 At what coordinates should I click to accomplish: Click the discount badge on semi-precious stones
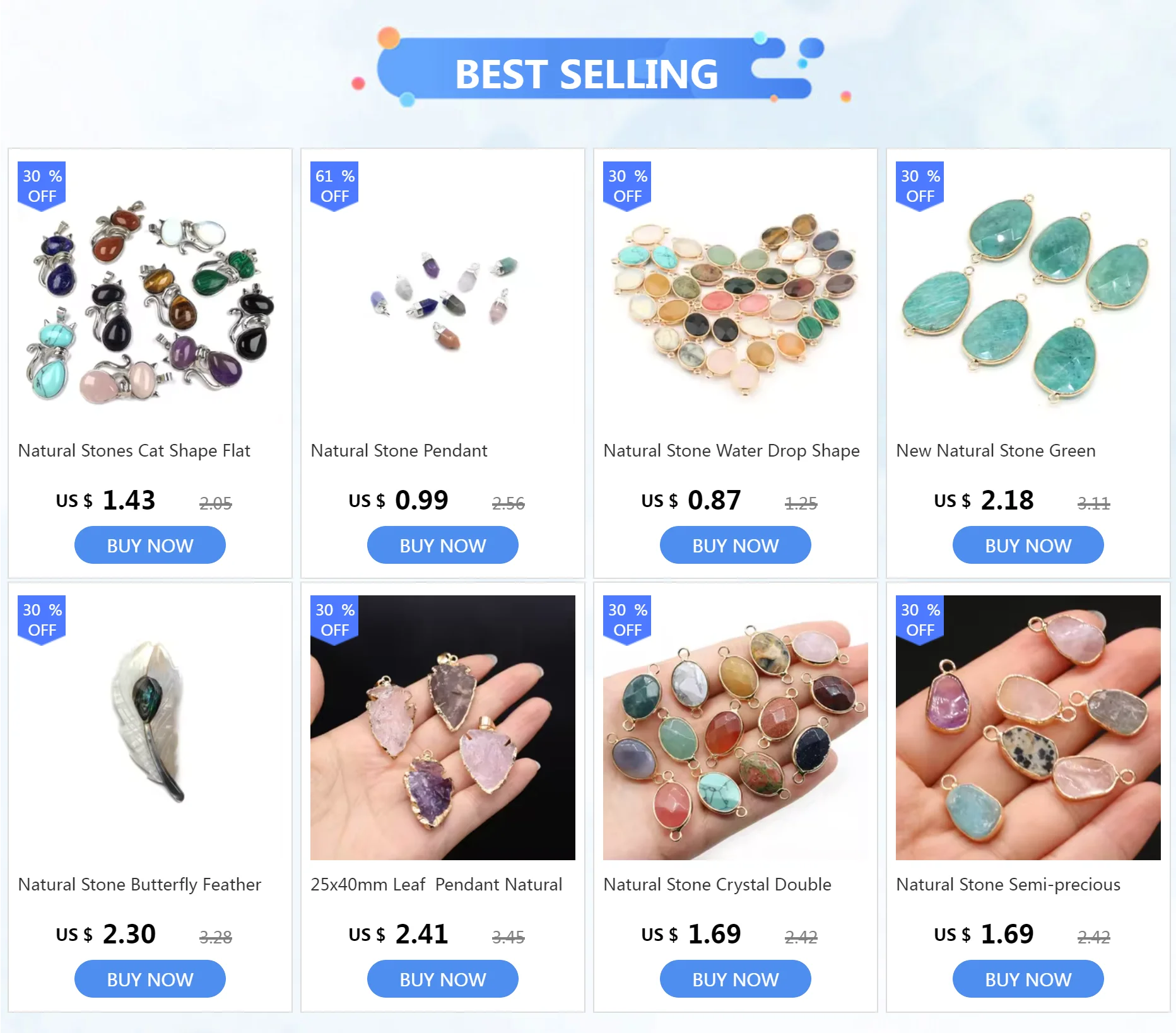point(920,619)
